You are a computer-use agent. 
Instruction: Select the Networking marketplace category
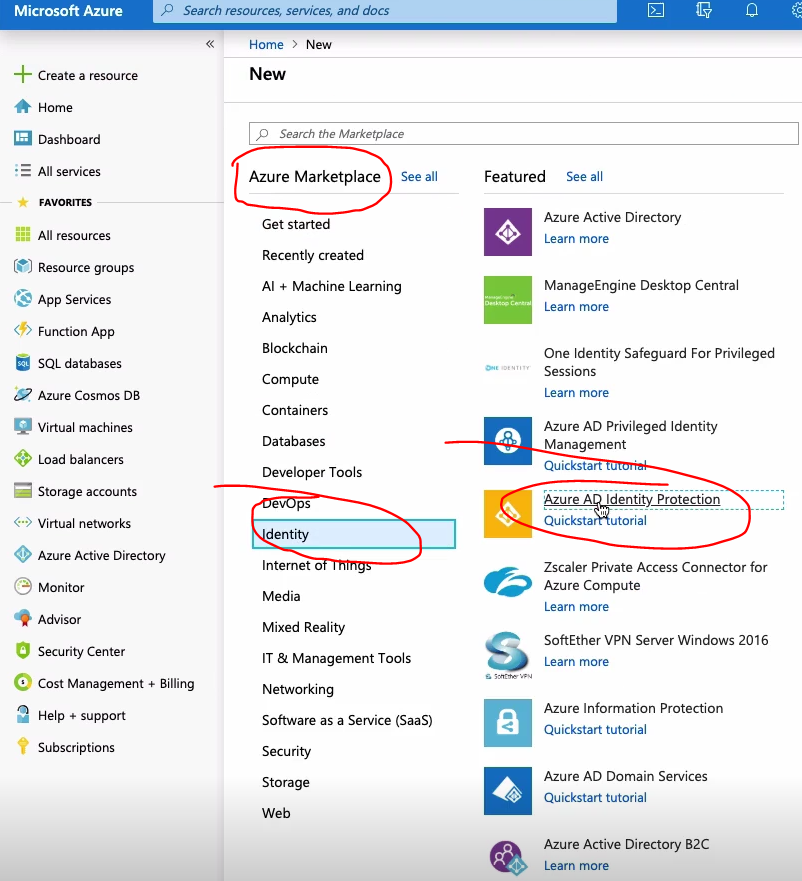298,689
